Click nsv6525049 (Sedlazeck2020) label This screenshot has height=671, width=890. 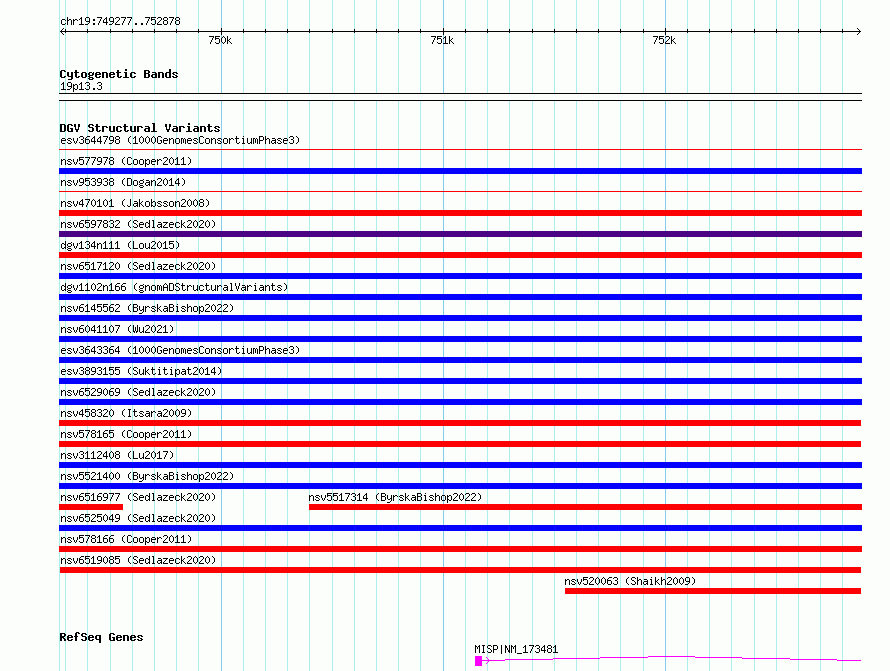138,518
